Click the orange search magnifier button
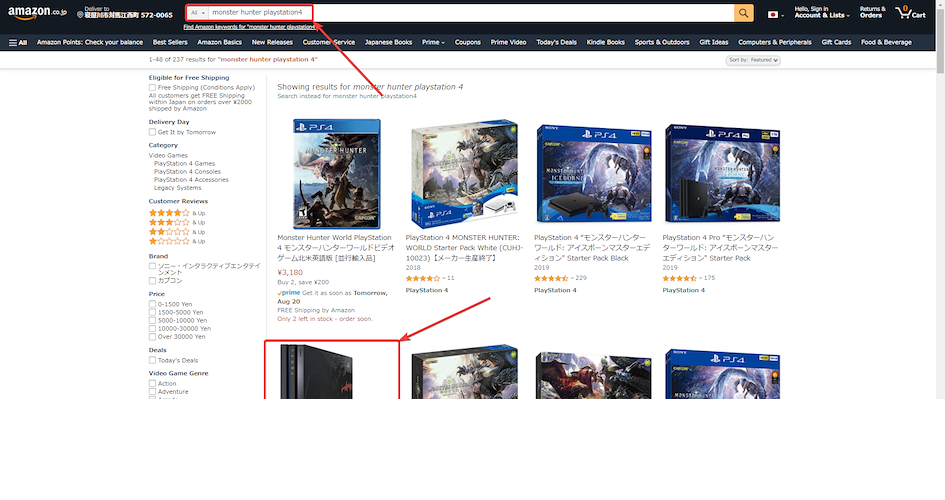The height and width of the screenshot is (500, 945). [744, 13]
